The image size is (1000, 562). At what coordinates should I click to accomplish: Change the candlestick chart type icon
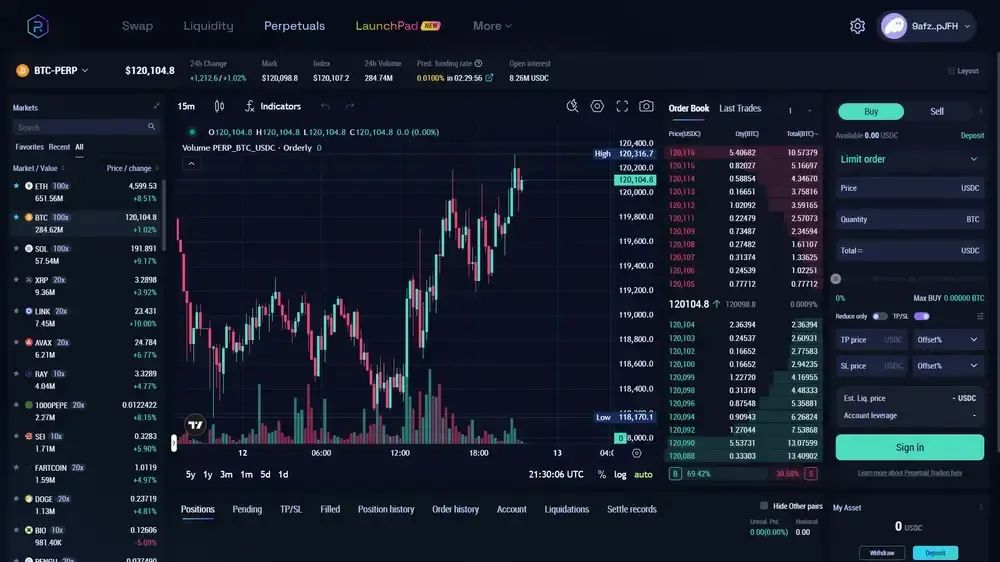coord(219,106)
